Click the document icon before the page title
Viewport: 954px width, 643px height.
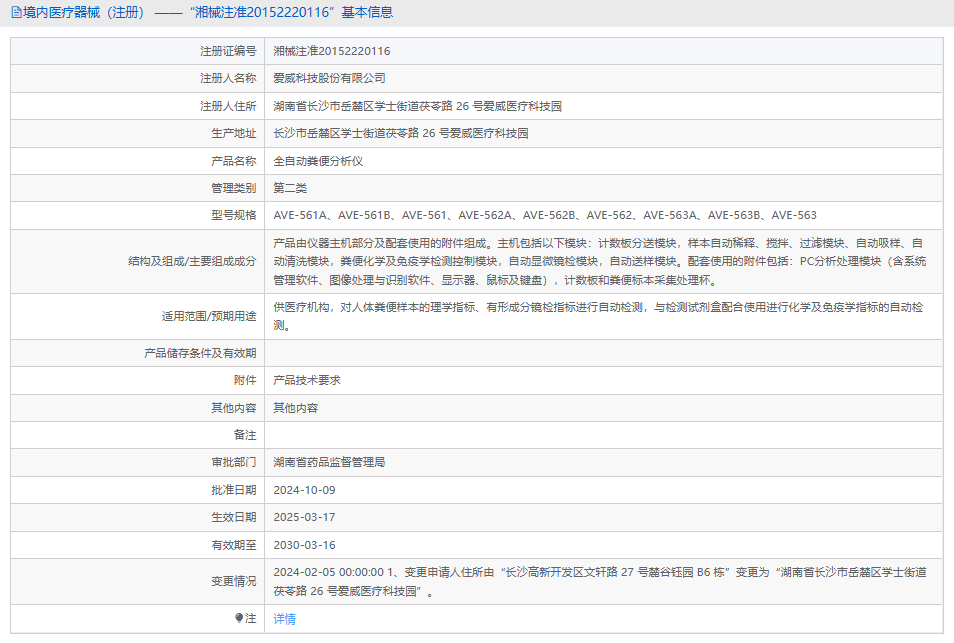[x=15, y=13]
